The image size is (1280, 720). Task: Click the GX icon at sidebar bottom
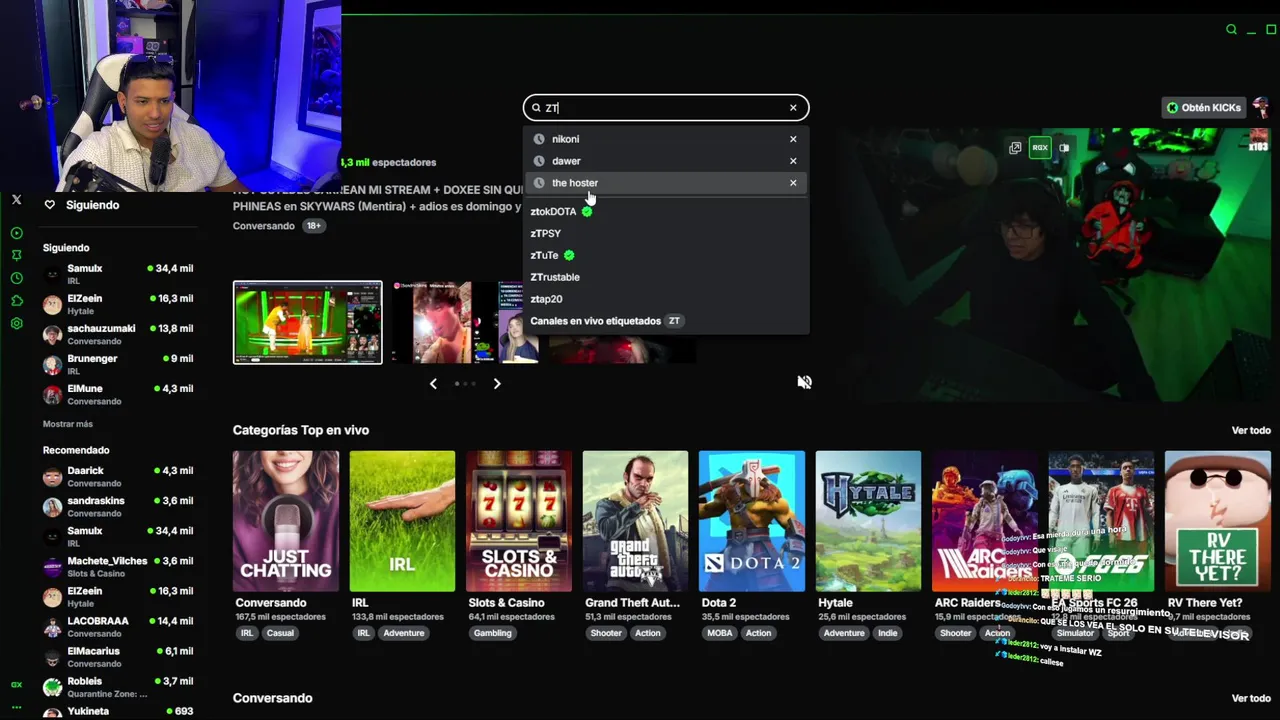pyautogui.click(x=16, y=685)
